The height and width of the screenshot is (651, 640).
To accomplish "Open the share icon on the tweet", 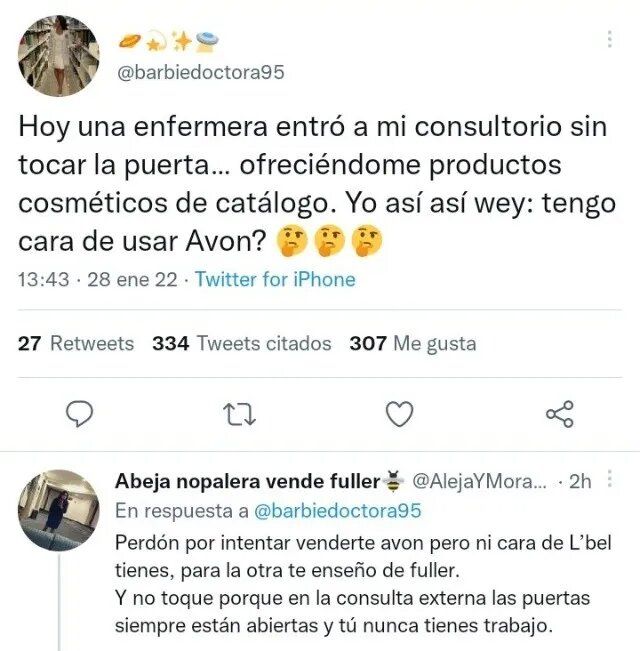I will click(x=560, y=414).
